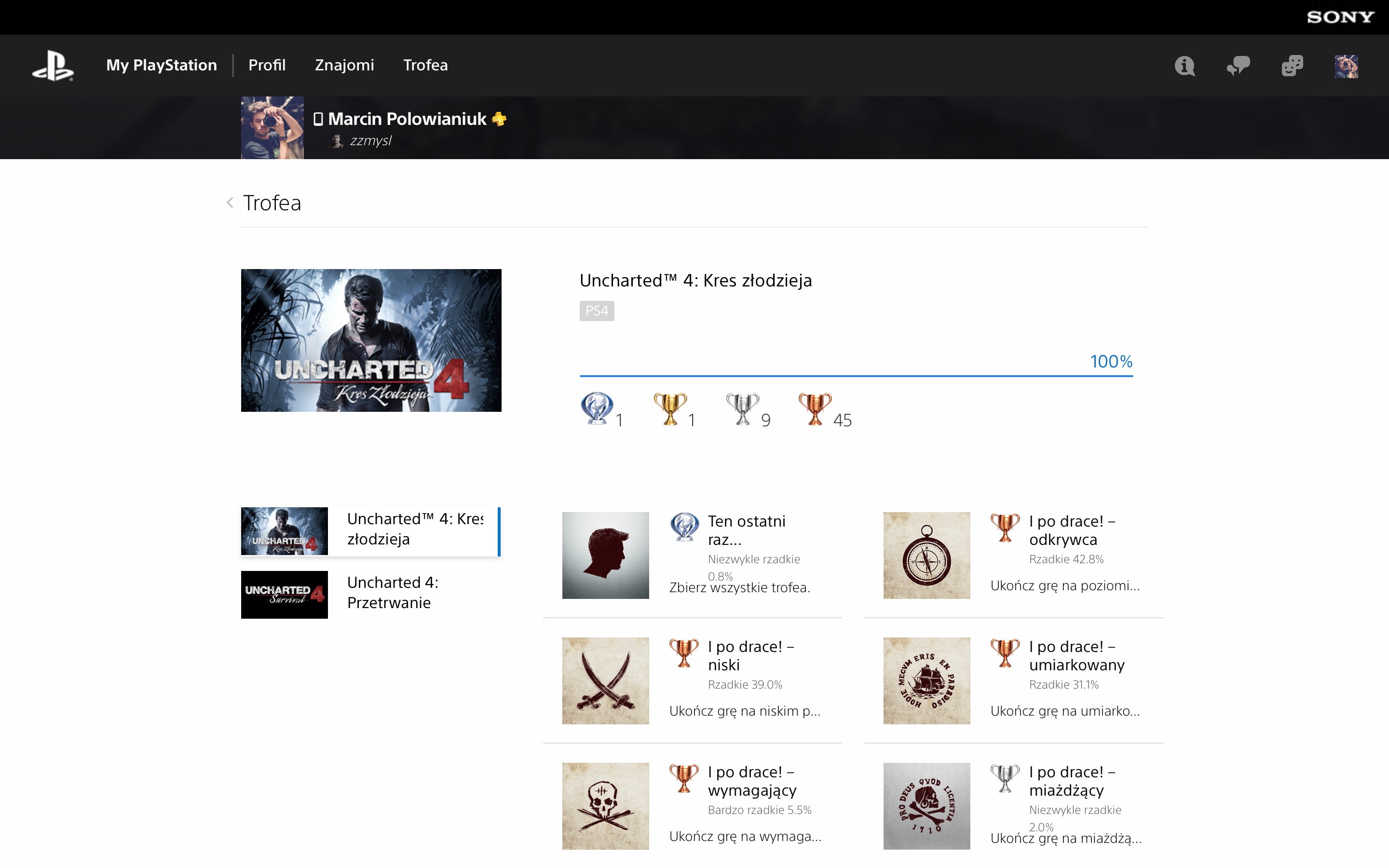Click the phone icon before Marcin Polowianiuk
Screen dimensions: 1389x868
tap(318, 119)
